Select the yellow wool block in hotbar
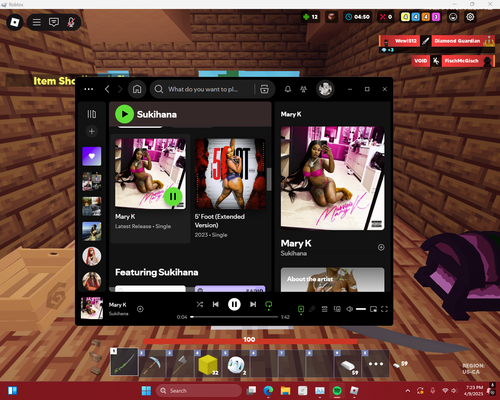This screenshot has width=500, height=400. 208,363
